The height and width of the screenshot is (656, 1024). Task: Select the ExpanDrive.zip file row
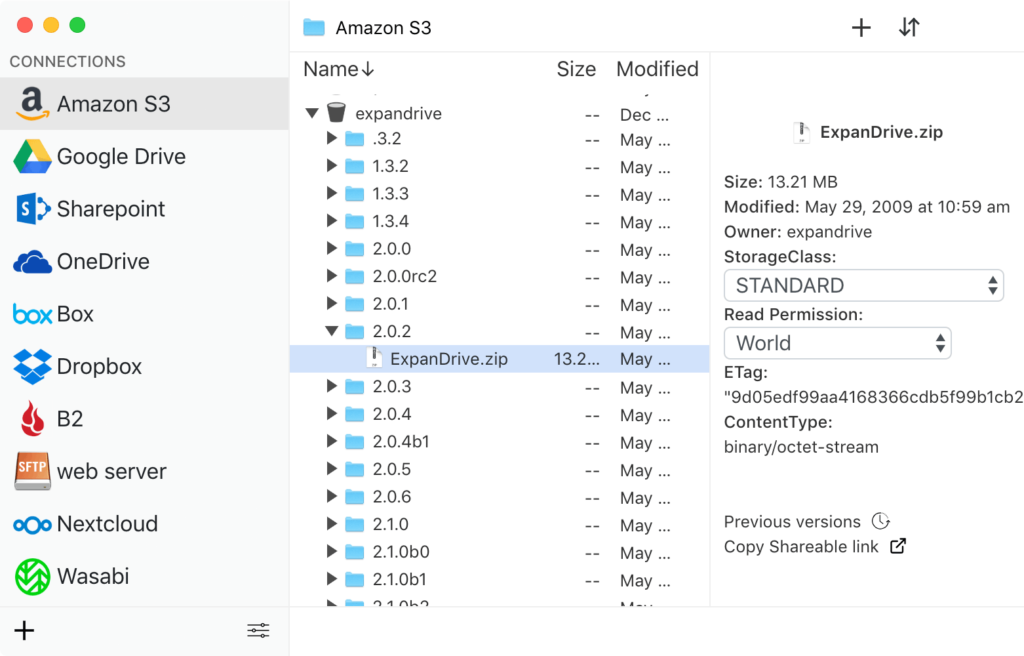pos(448,359)
